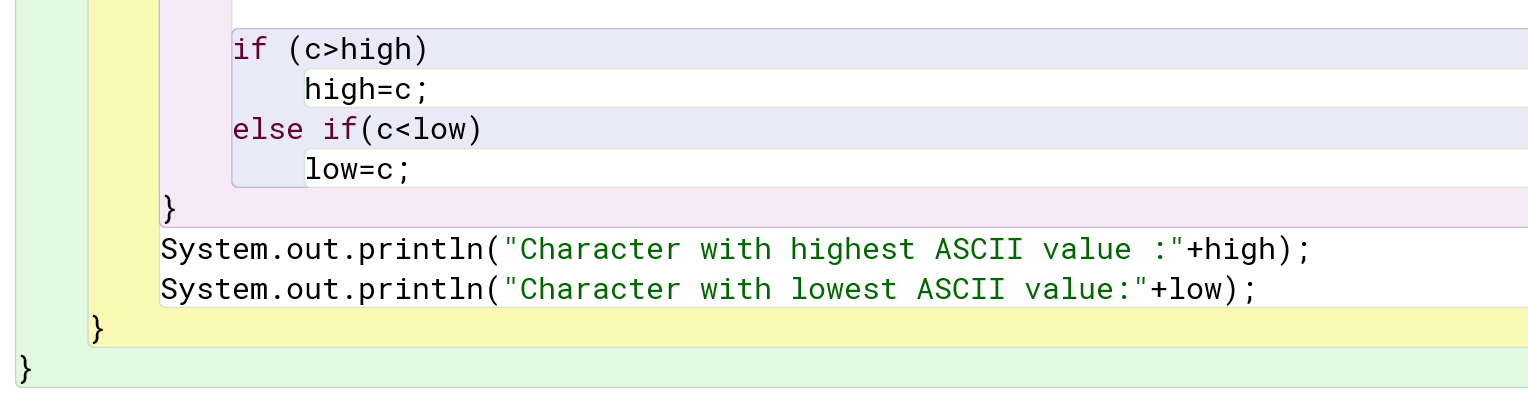Click the "if" keyword after "else"
This screenshot has width=1528, height=405.
coord(340,130)
